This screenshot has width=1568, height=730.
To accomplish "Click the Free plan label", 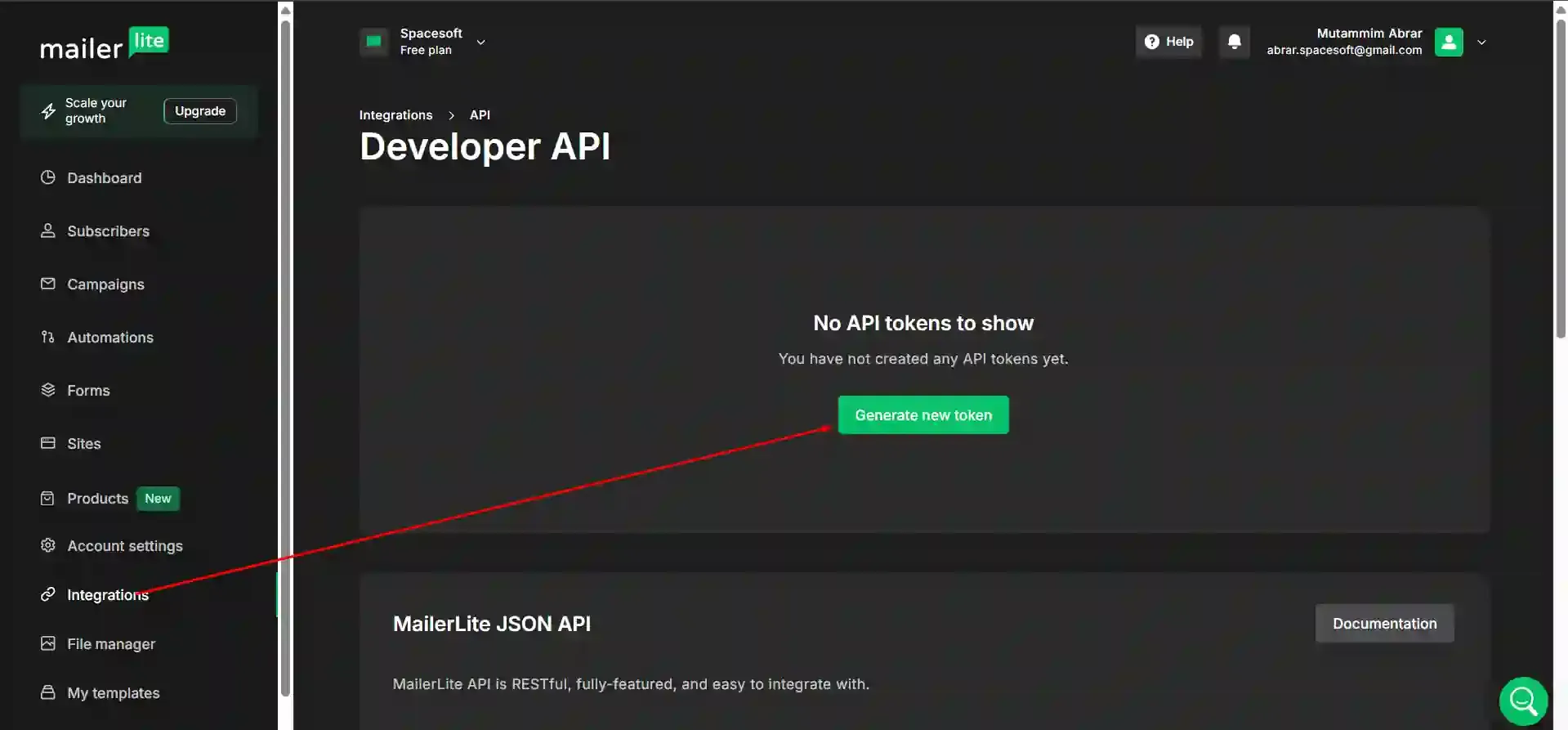I will (x=426, y=50).
